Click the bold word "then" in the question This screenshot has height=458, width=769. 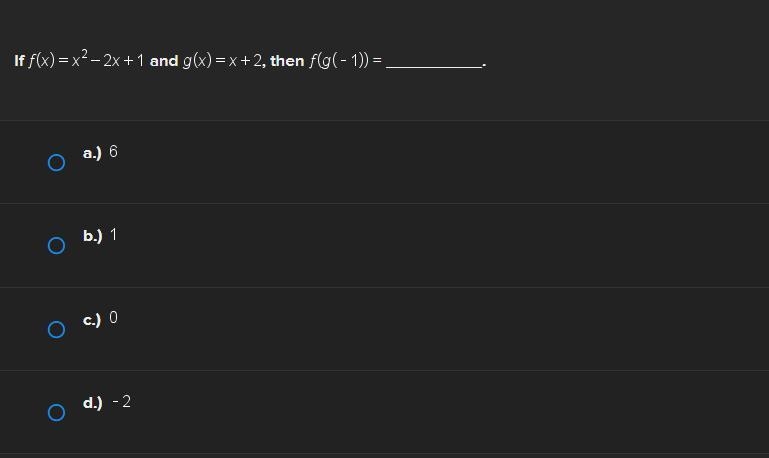(287, 61)
